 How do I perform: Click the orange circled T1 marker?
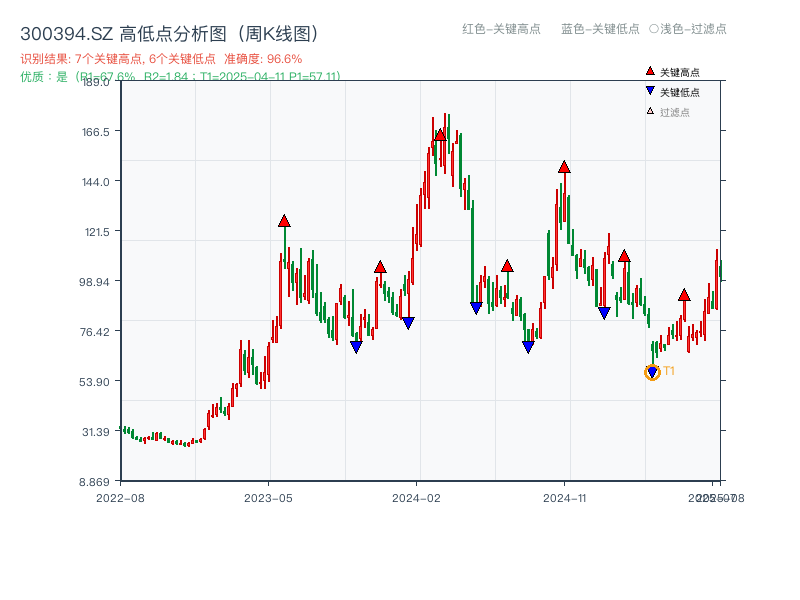(x=652, y=372)
